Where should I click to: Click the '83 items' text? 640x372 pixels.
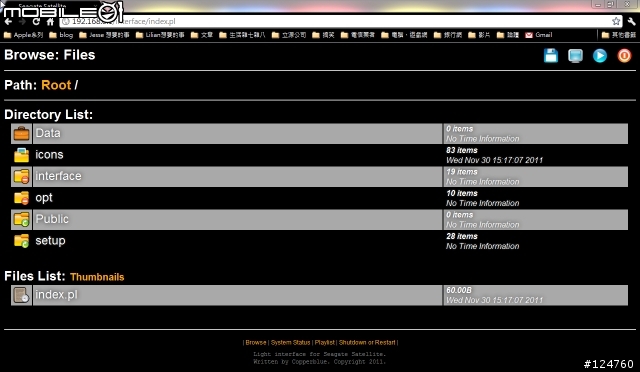[462, 150]
